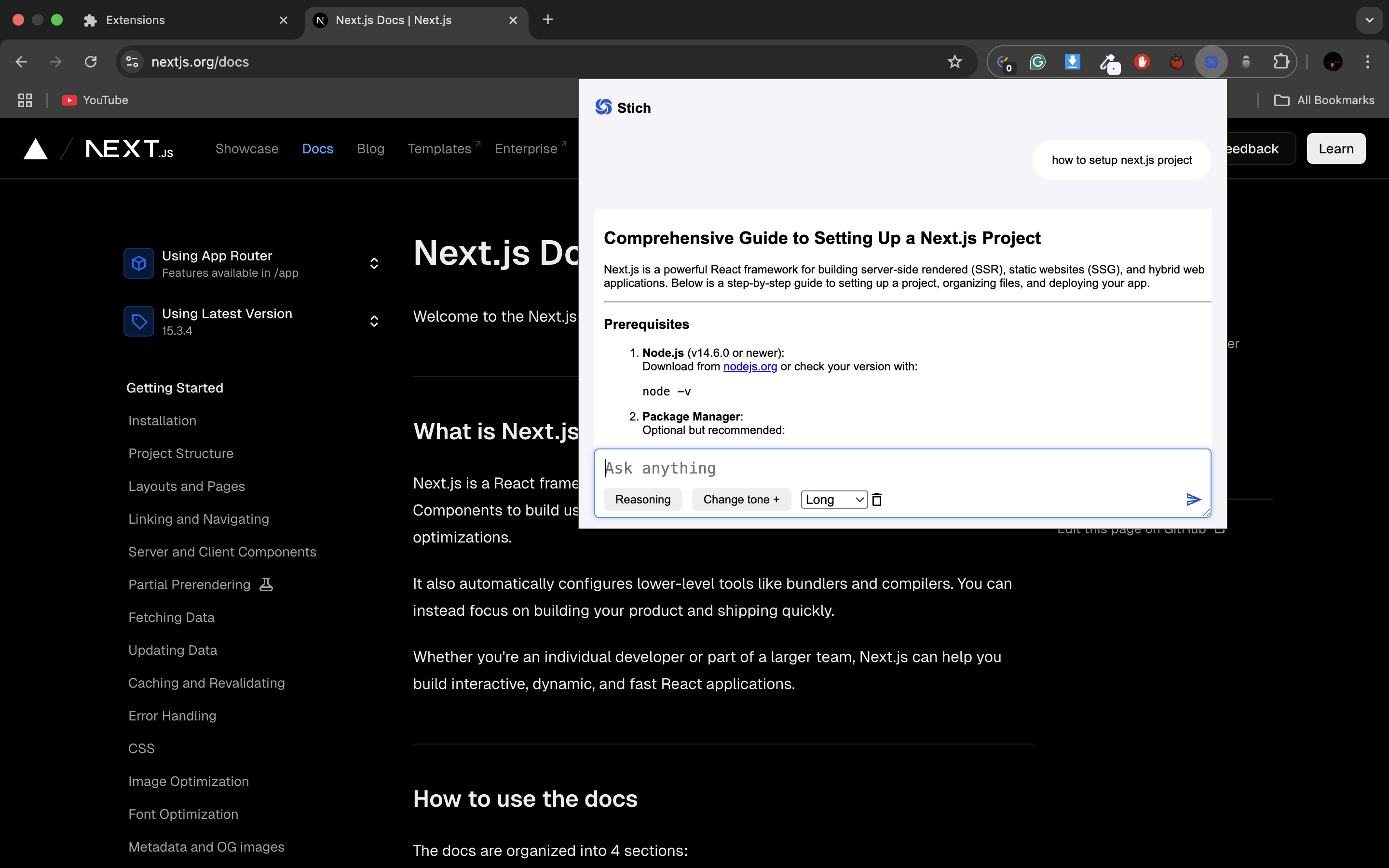Image resolution: width=1389 pixels, height=868 pixels.
Task: Open the tomato timer extension icon
Action: 1177,61
